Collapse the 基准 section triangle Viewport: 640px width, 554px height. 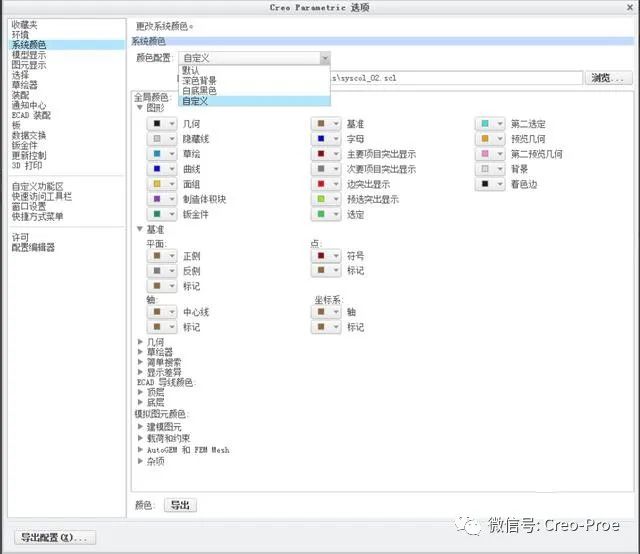(140, 229)
